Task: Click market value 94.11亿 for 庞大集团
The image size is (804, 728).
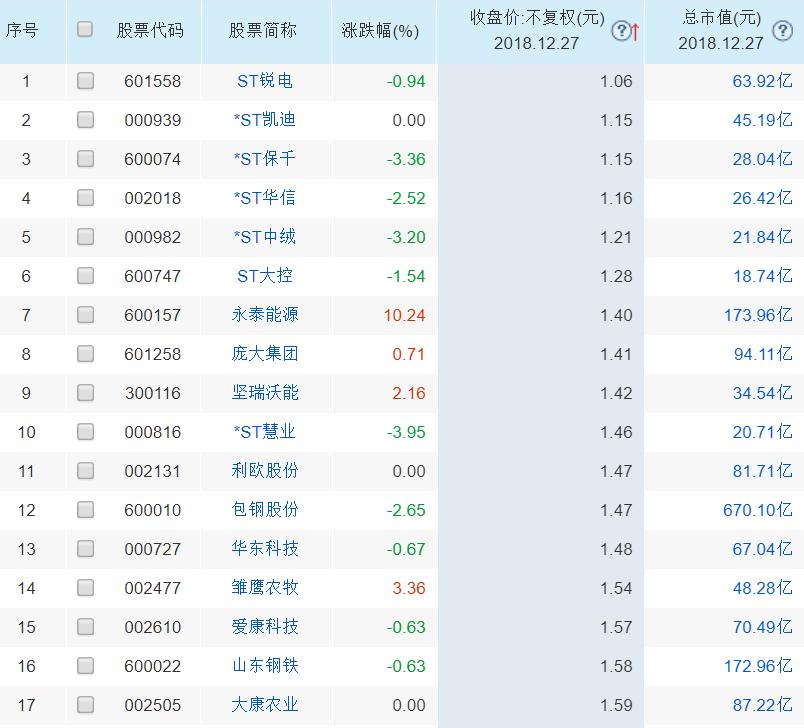Action: tap(763, 354)
